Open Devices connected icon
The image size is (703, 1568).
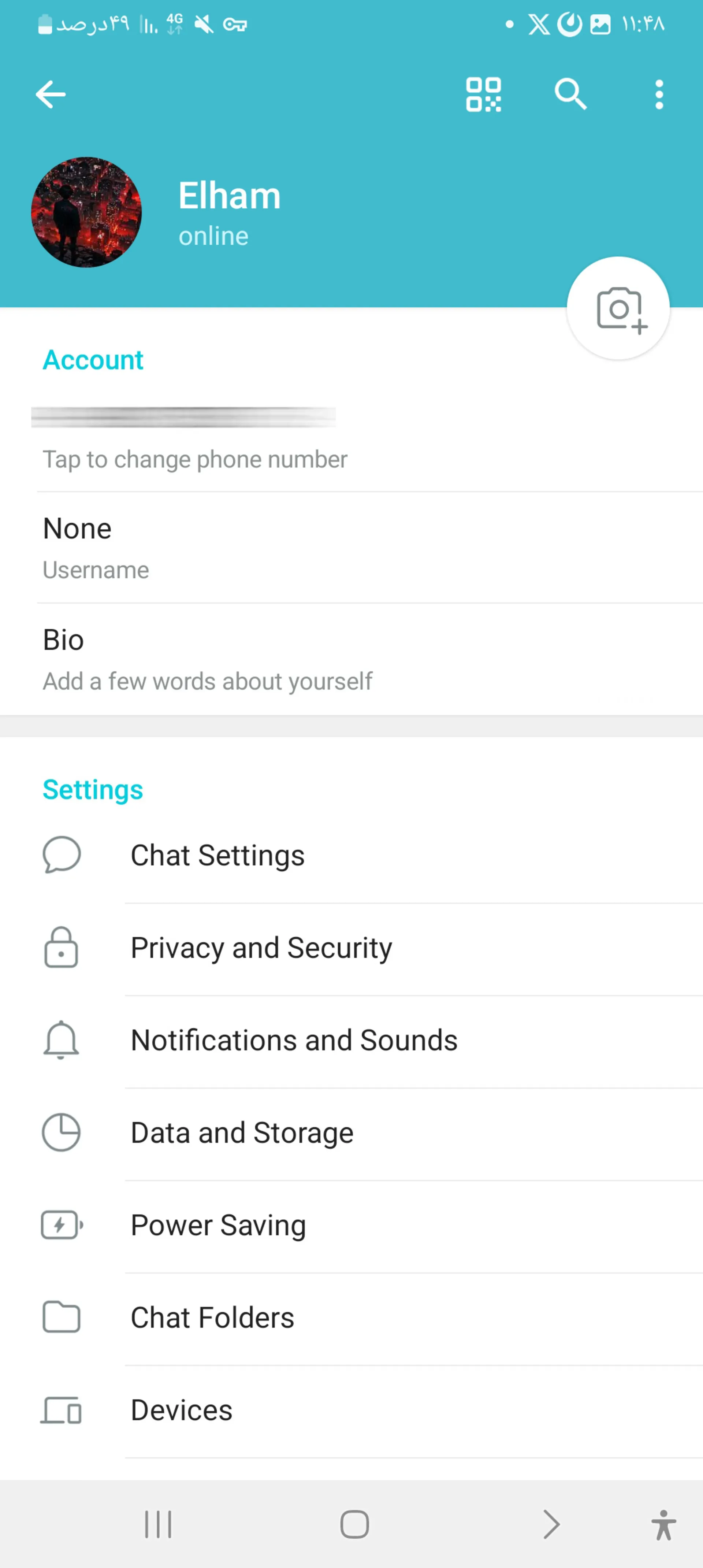61,1410
